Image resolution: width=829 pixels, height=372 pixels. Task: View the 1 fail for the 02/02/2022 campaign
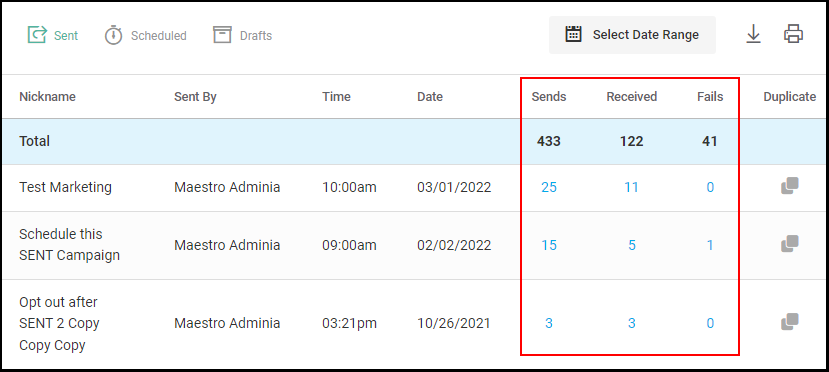point(710,245)
